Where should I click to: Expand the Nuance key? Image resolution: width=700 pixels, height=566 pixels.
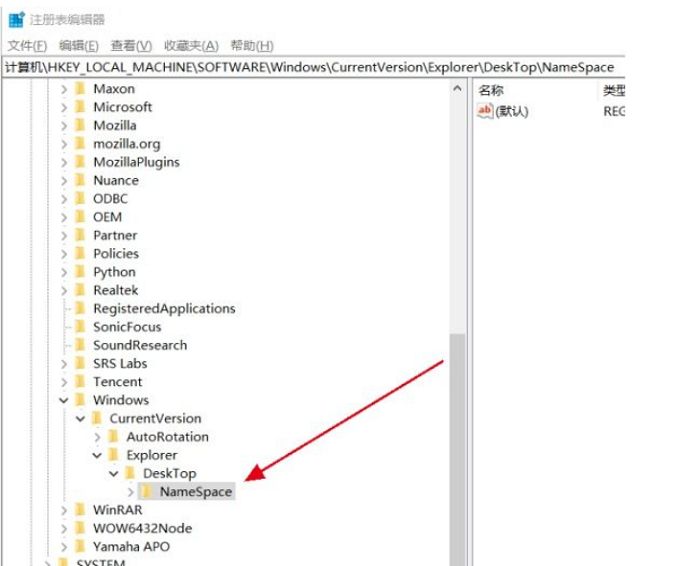point(64,181)
